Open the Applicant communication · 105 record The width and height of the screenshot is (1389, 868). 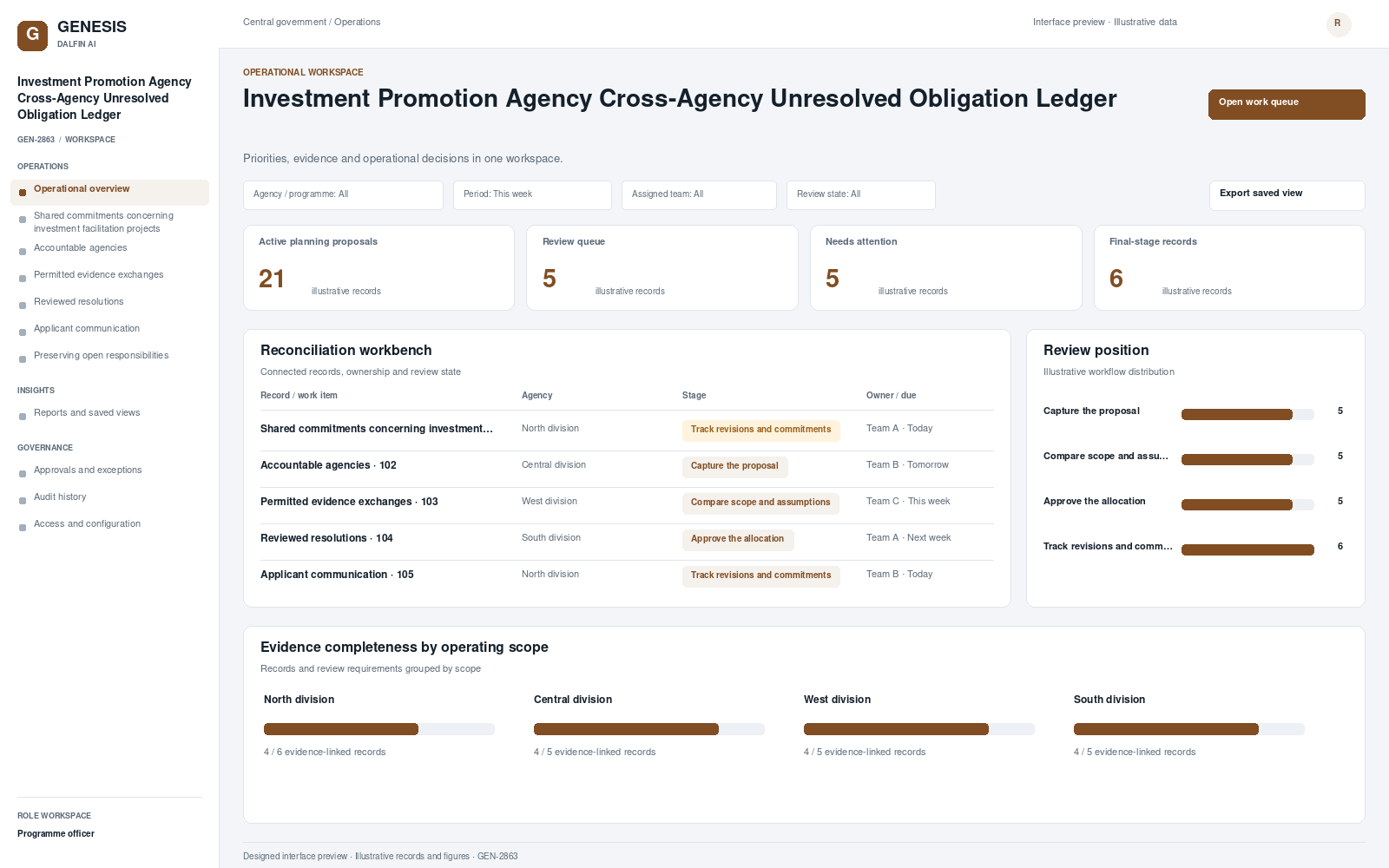337,575
